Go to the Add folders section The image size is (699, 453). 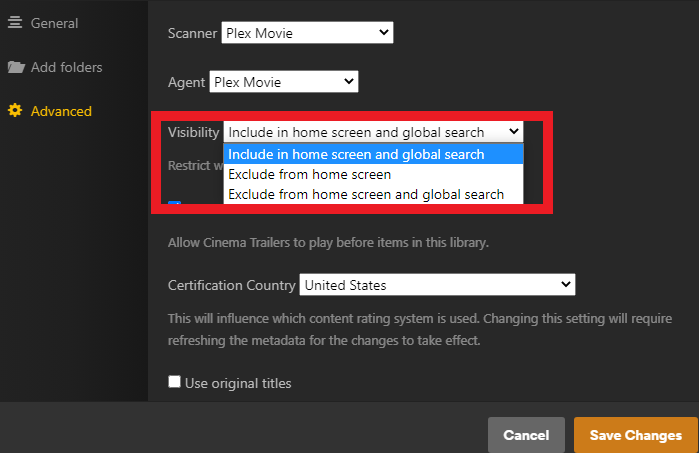(x=66, y=68)
